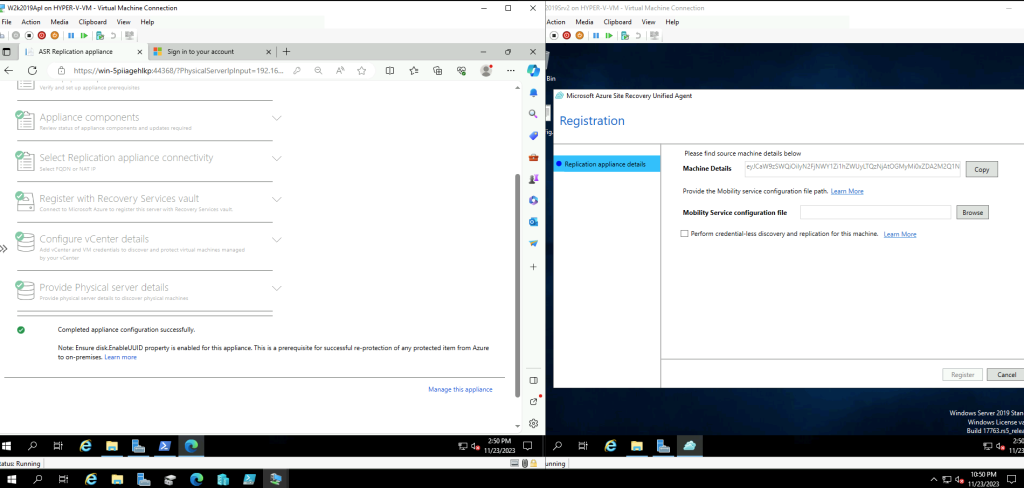Click the orange Save icon in W2k2019Apl toolbar

coord(54,35)
